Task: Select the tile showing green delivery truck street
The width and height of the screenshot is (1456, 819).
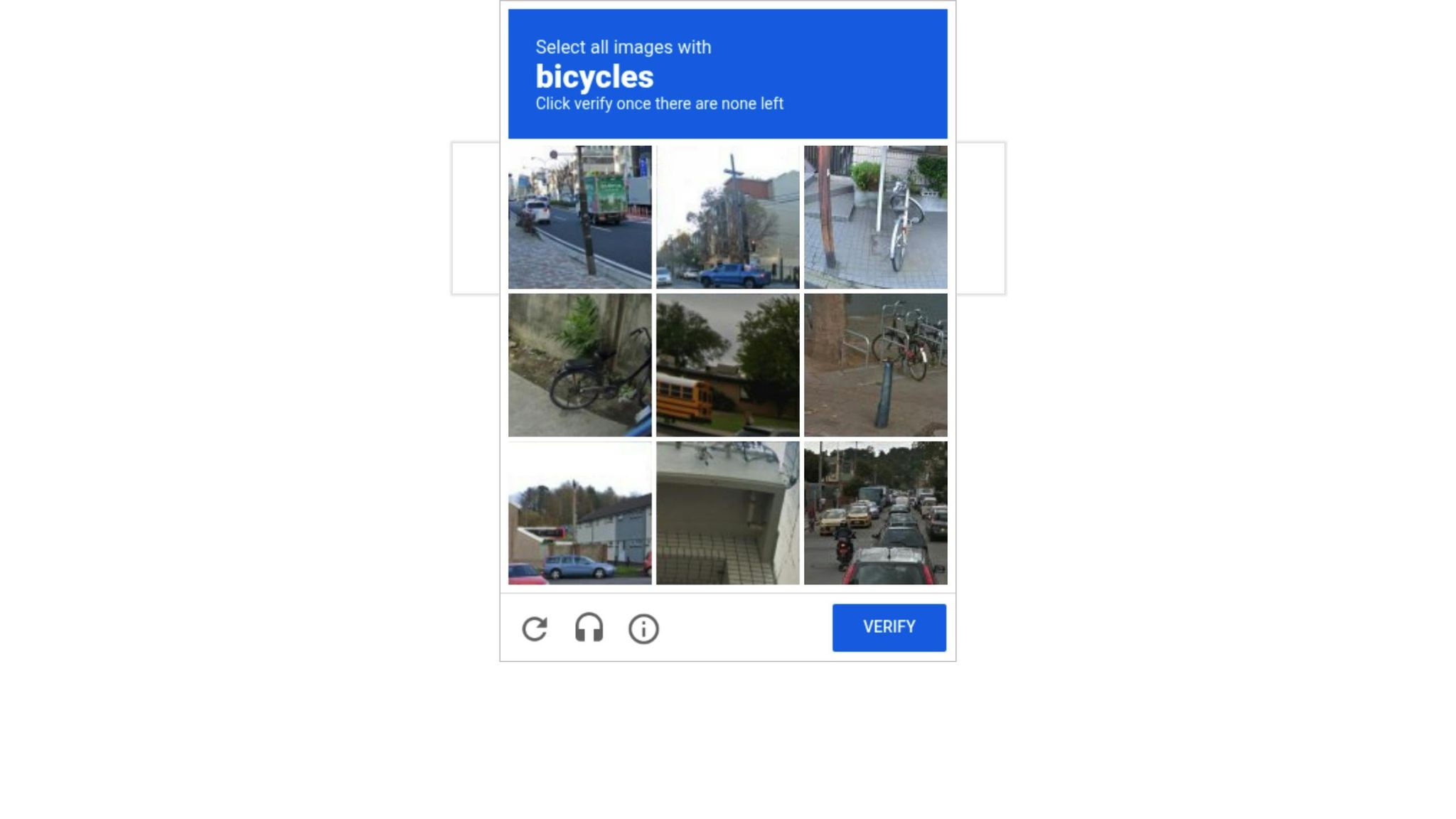Action: click(579, 217)
